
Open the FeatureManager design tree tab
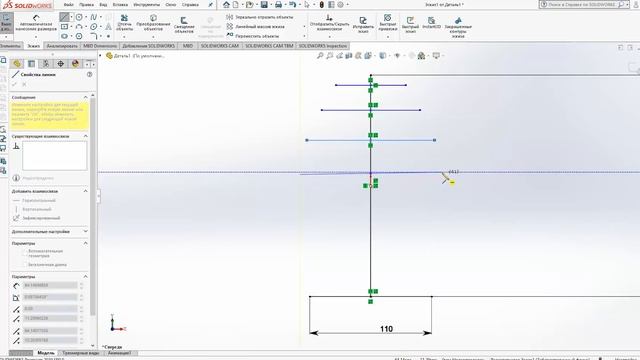17,64
